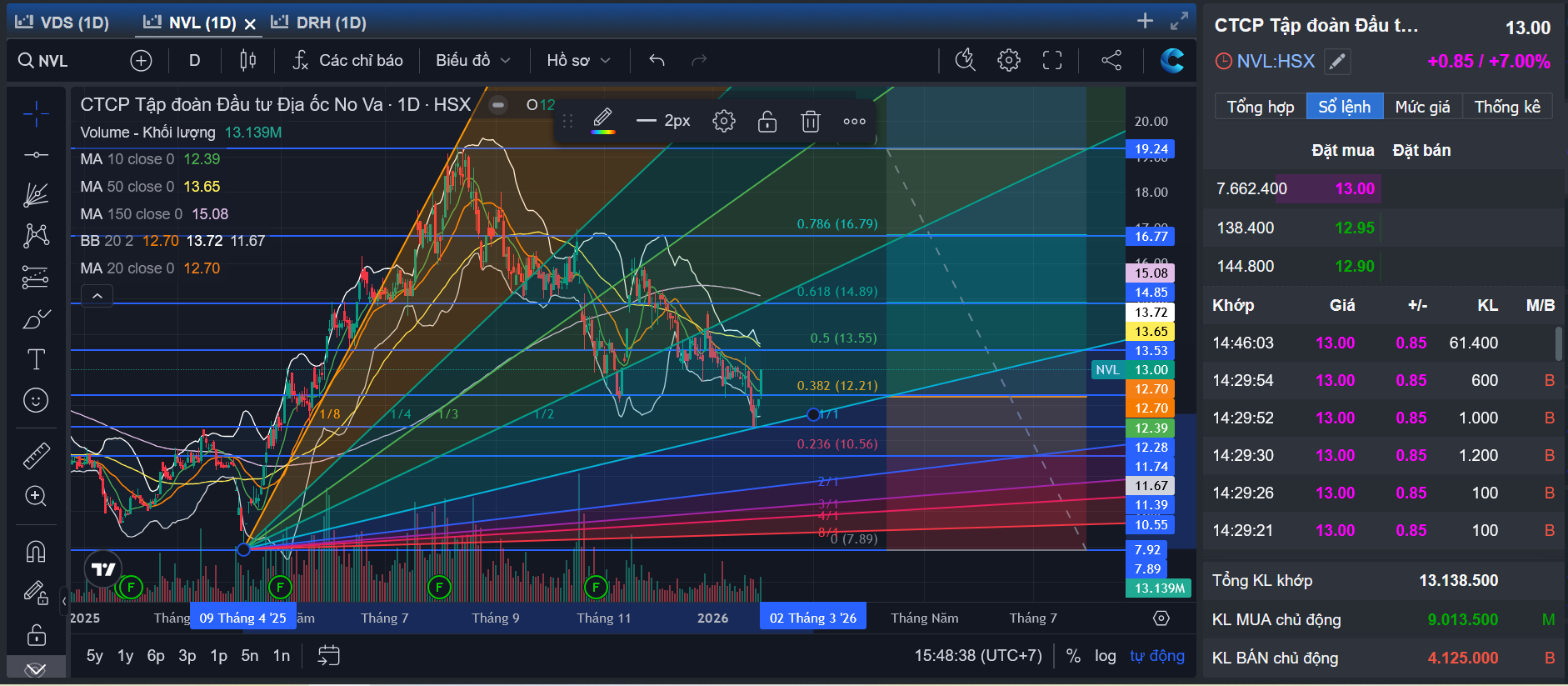This screenshot has height=686, width=1568.
Task: Expand the chart panel with diagonal arrows
Action: tap(1179, 21)
